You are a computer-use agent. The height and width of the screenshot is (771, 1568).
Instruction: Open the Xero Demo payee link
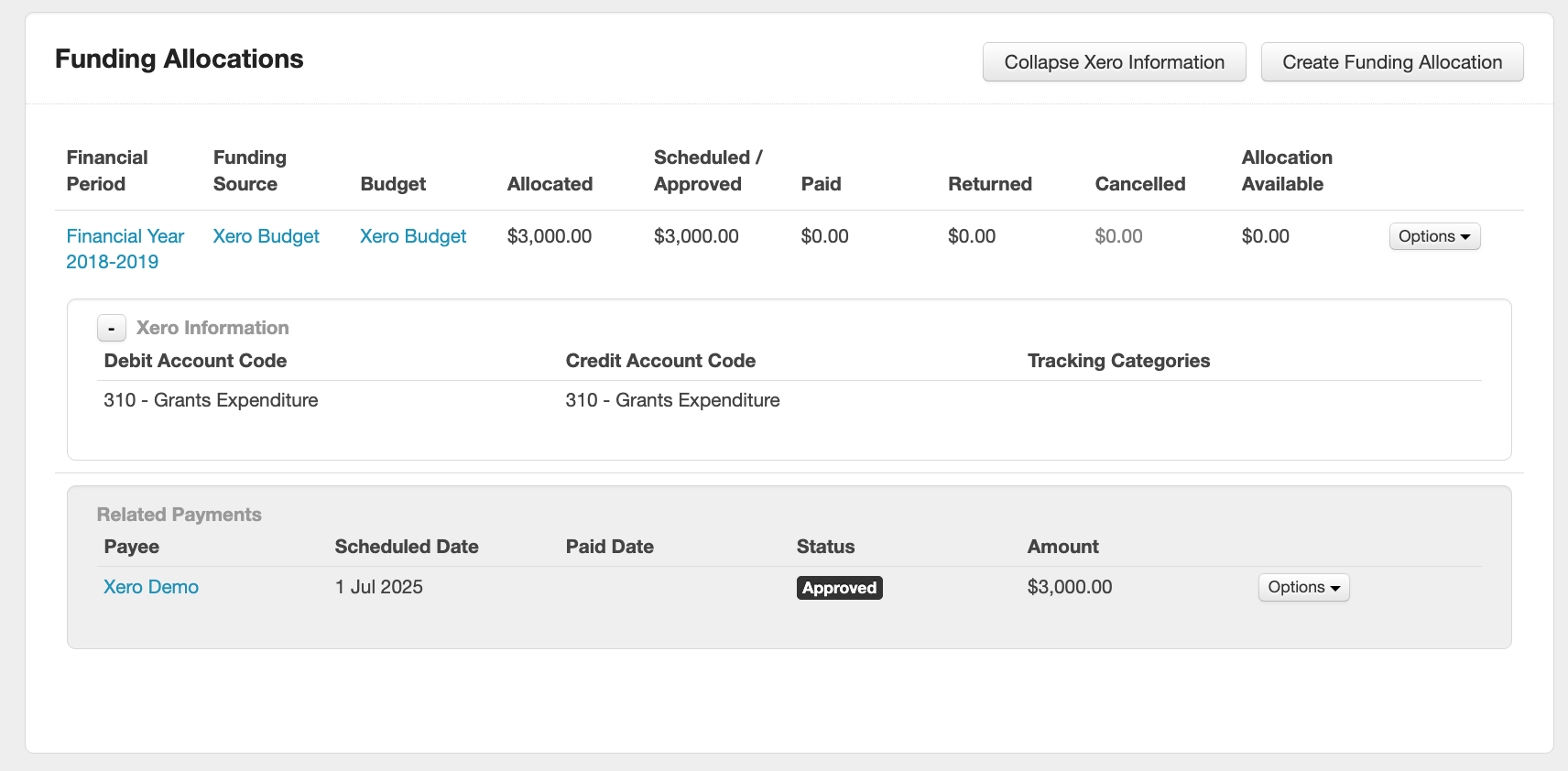click(151, 587)
